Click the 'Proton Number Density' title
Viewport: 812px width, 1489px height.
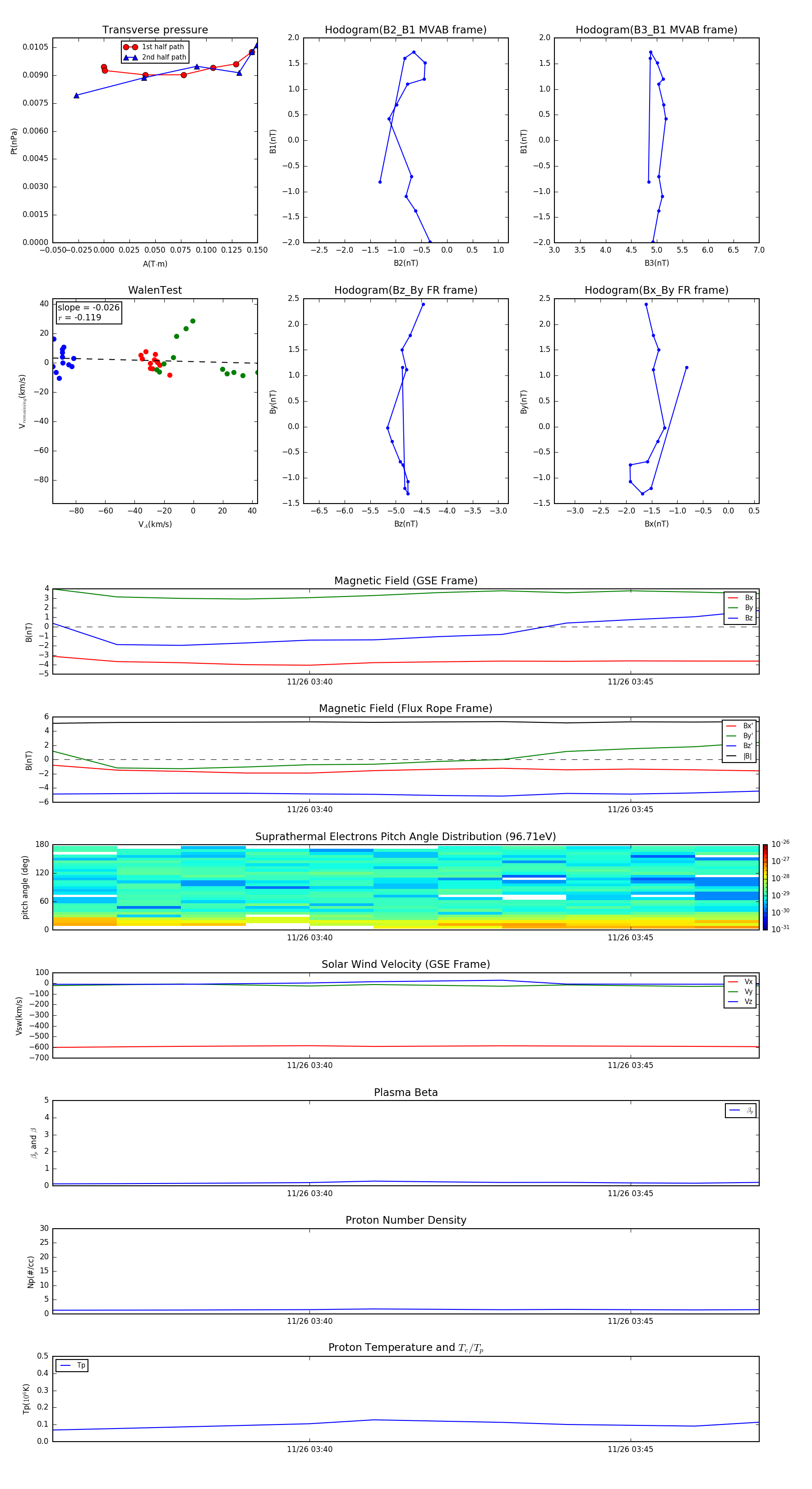click(406, 1220)
